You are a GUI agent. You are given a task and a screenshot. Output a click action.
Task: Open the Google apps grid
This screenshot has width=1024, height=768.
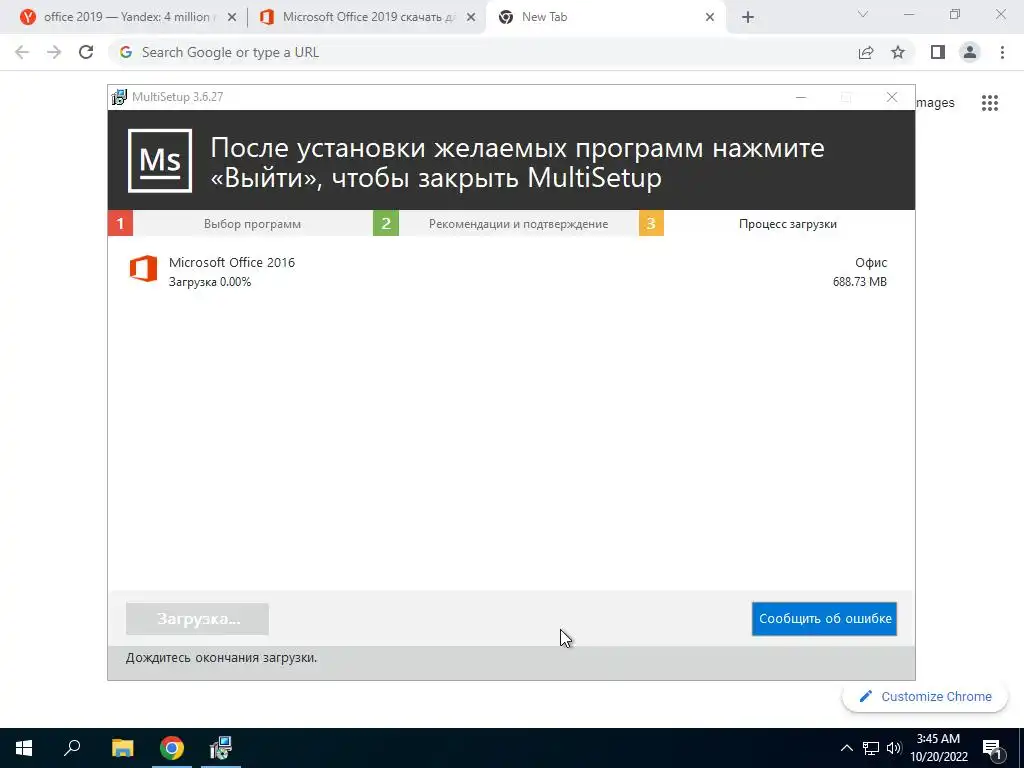tap(990, 103)
